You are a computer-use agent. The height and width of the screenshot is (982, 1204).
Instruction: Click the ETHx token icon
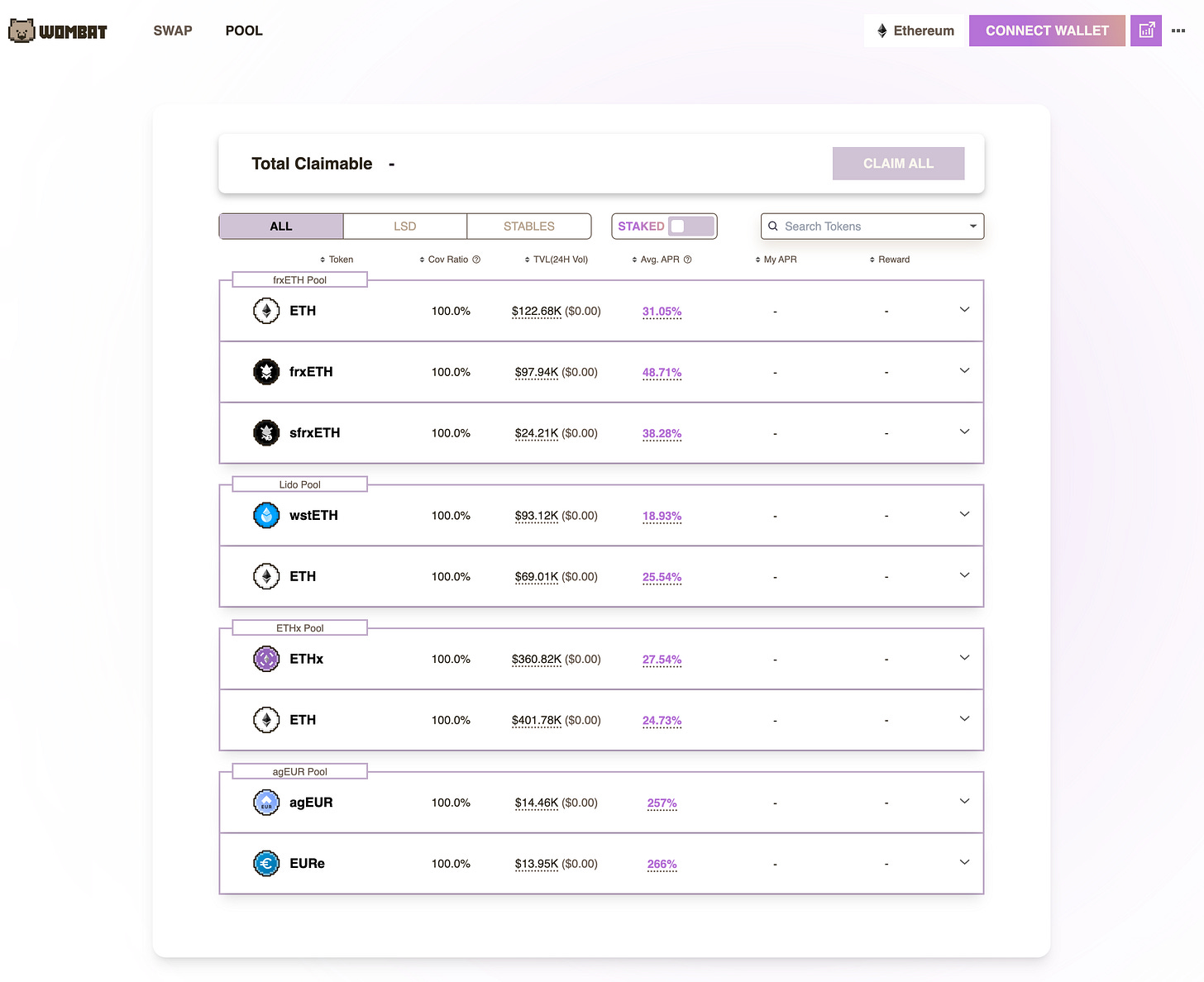[x=266, y=659]
